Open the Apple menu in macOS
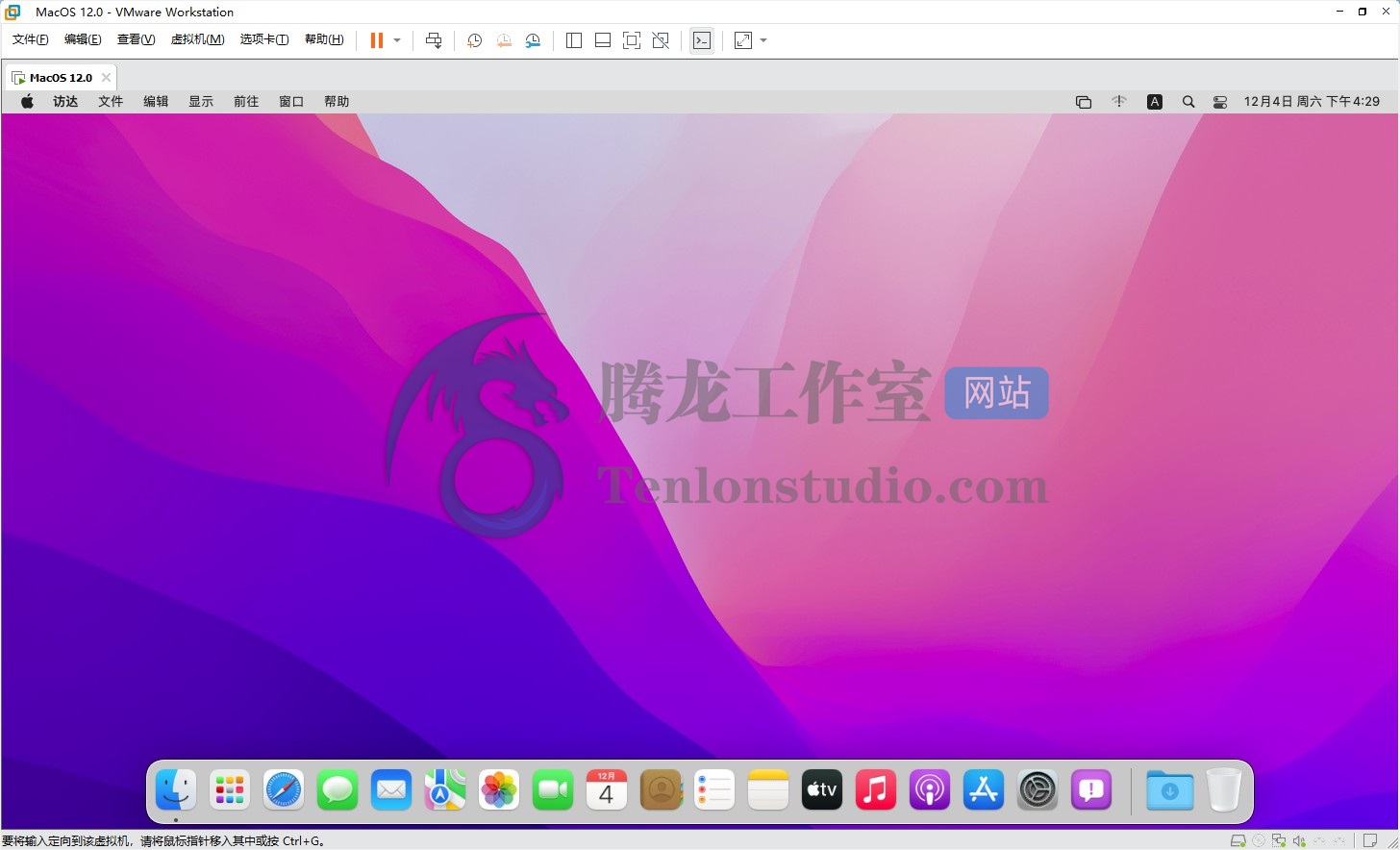Screen dimensions: 1400x850 pyautogui.click(x=27, y=101)
